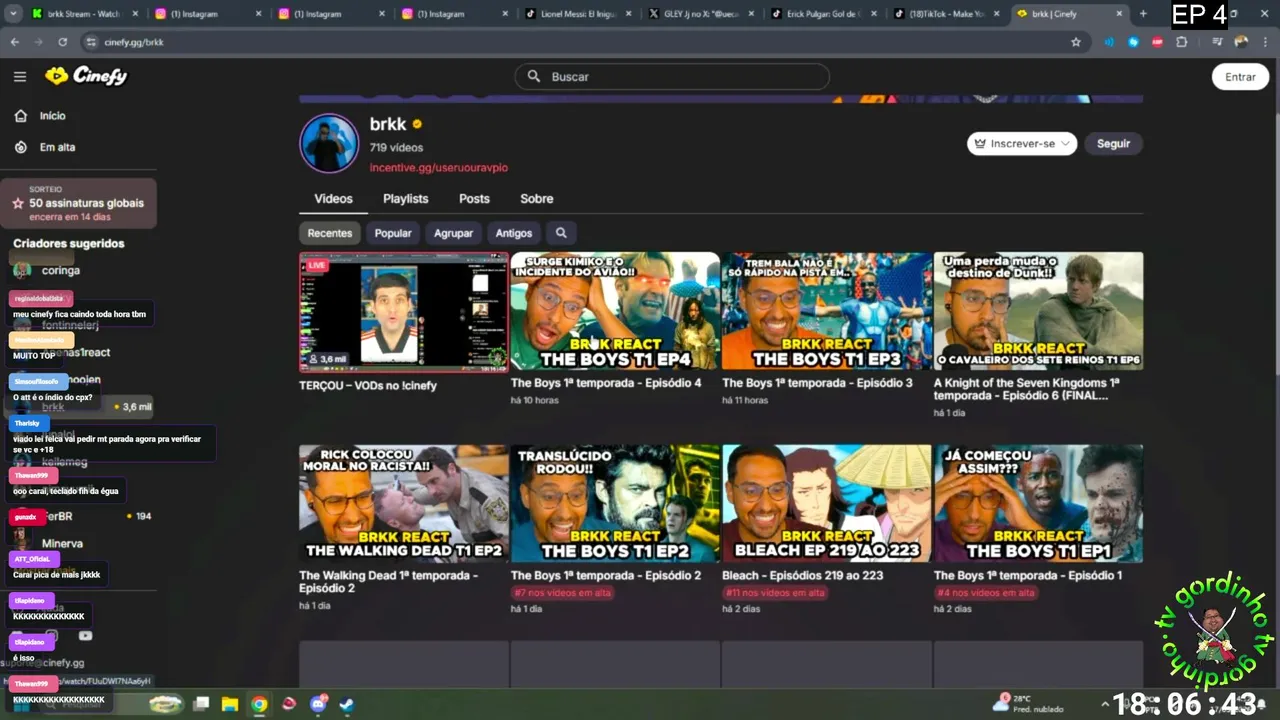Screen dimensions: 1280x720
Task: Select the Popular filter
Action: pos(393,233)
